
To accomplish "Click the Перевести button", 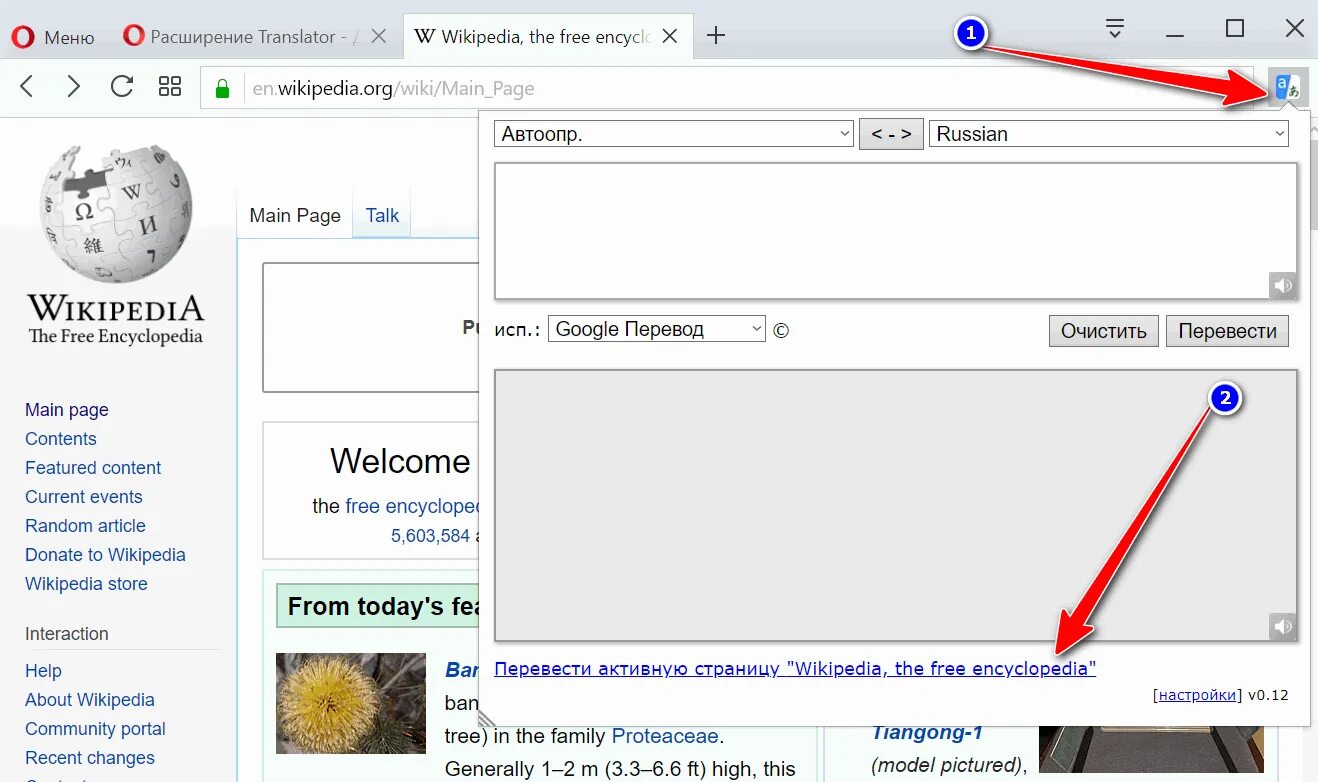I will tap(1227, 331).
